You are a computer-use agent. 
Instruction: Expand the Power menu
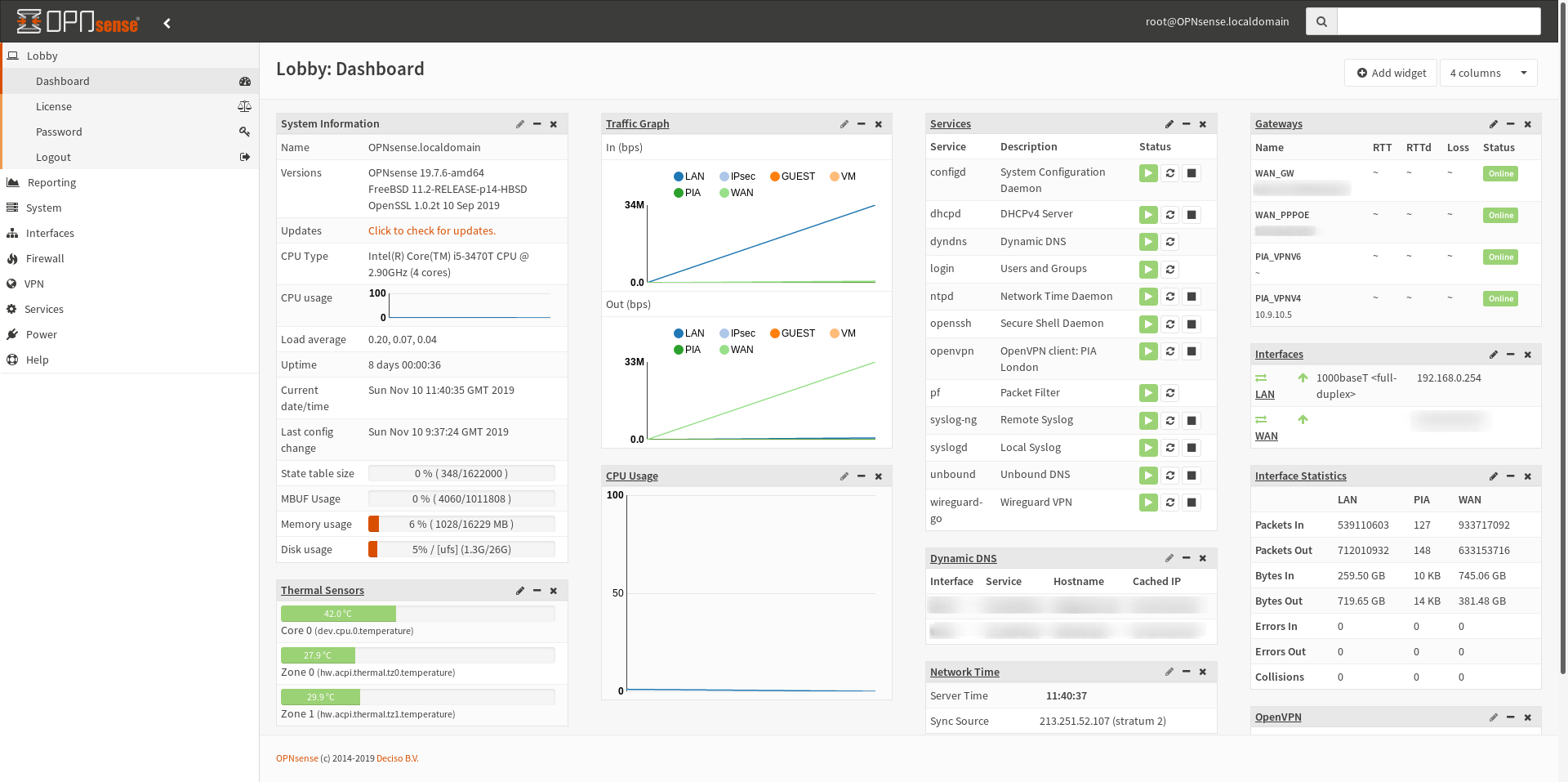130,335
